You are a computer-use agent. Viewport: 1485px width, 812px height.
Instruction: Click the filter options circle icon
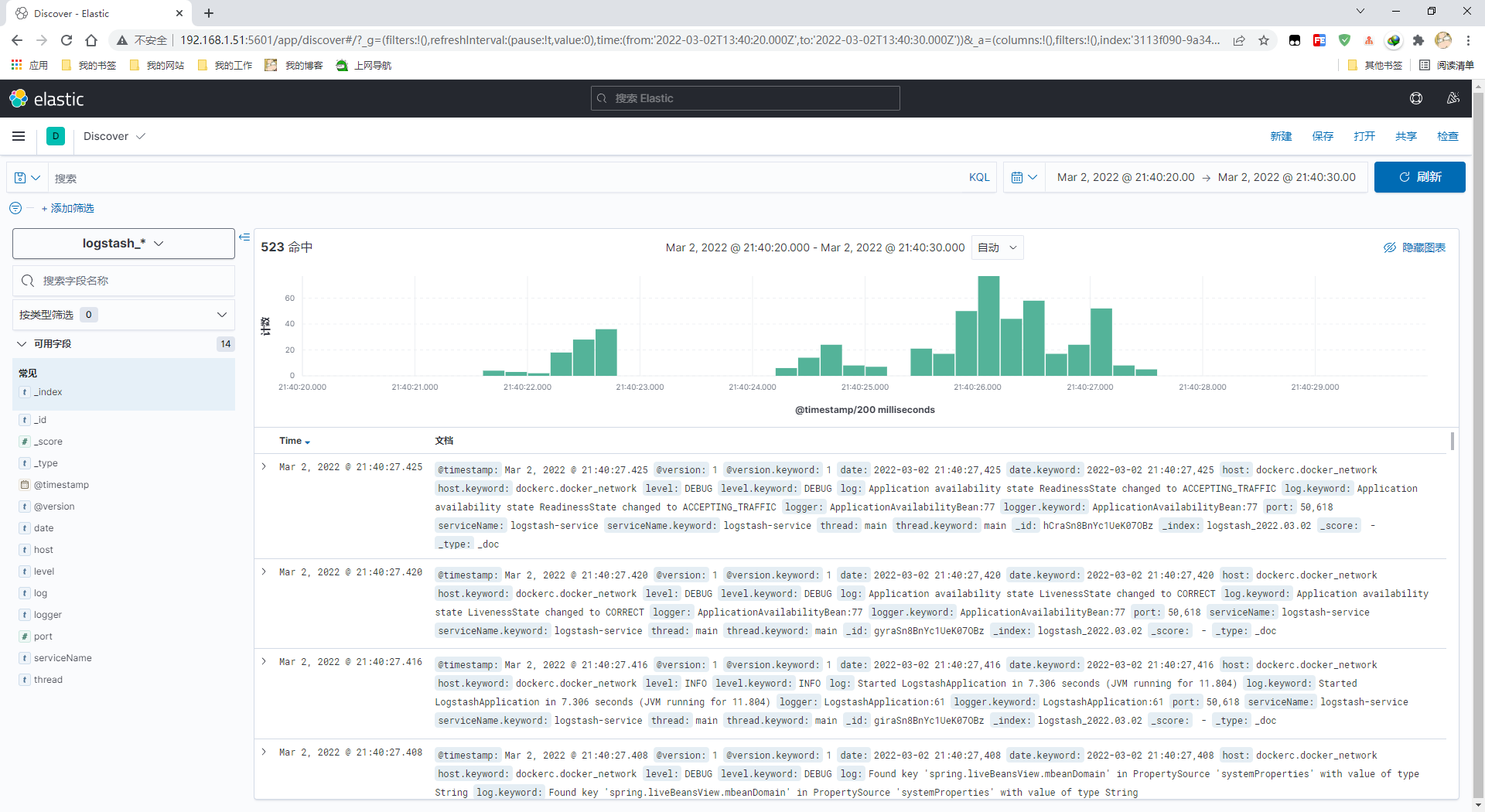tap(15, 208)
